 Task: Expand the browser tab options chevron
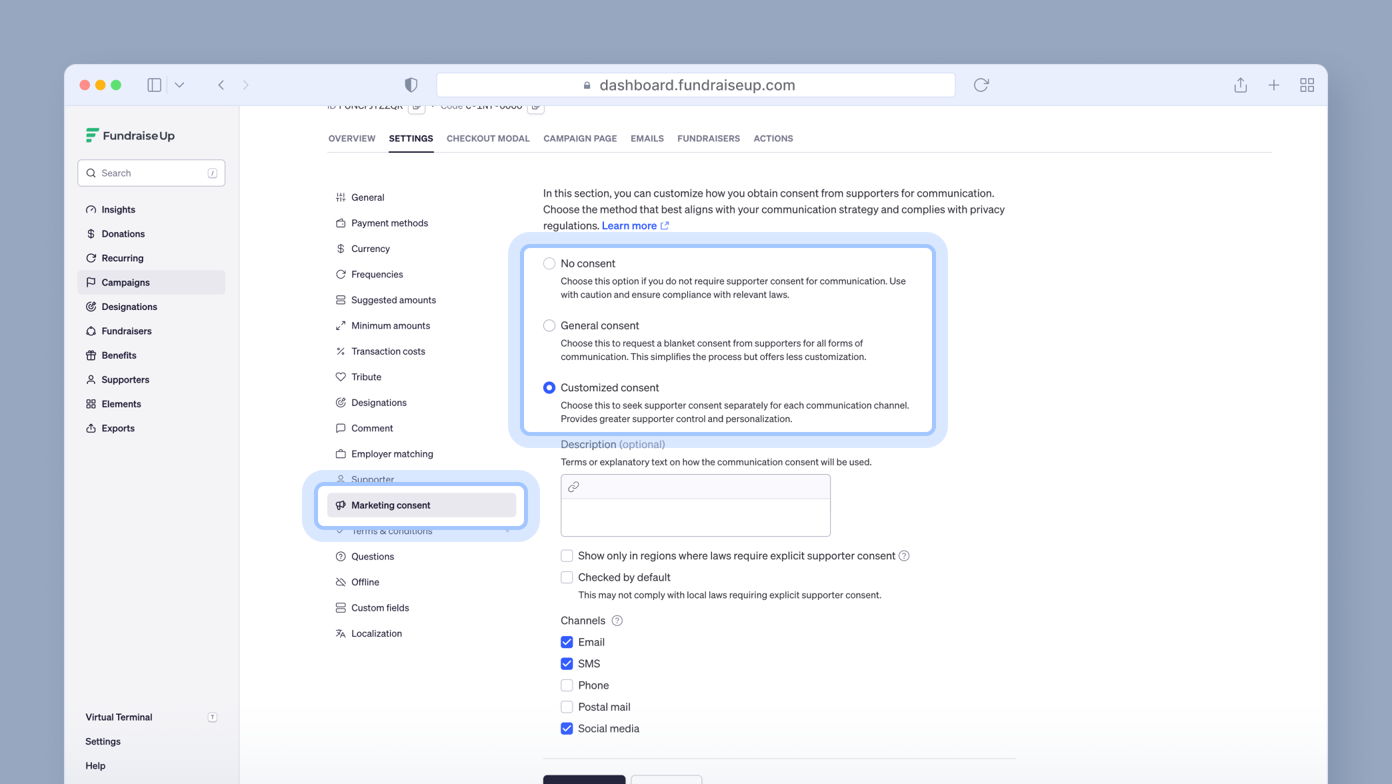click(180, 84)
